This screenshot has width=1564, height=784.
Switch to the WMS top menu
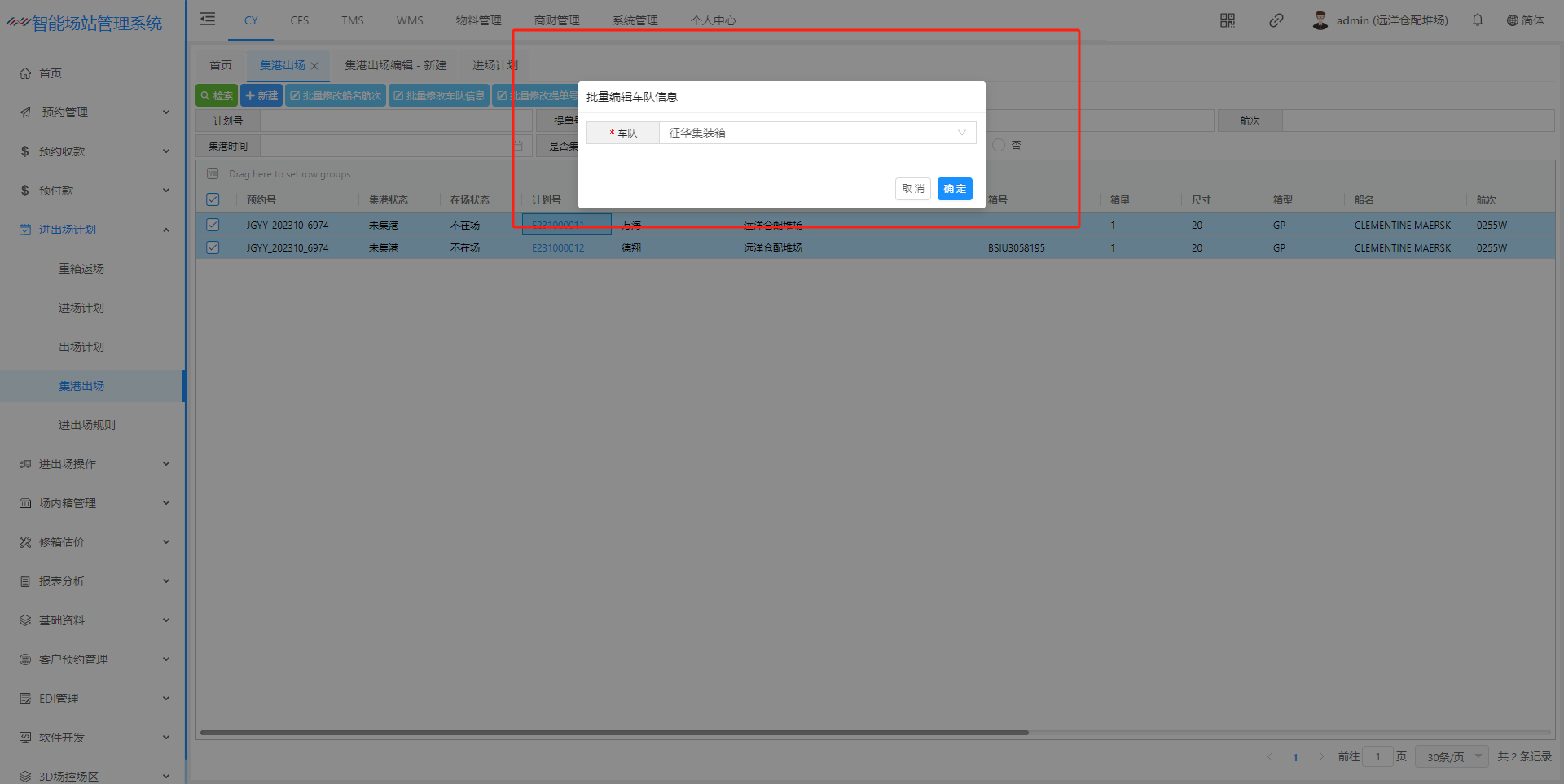(x=410, y=20)
